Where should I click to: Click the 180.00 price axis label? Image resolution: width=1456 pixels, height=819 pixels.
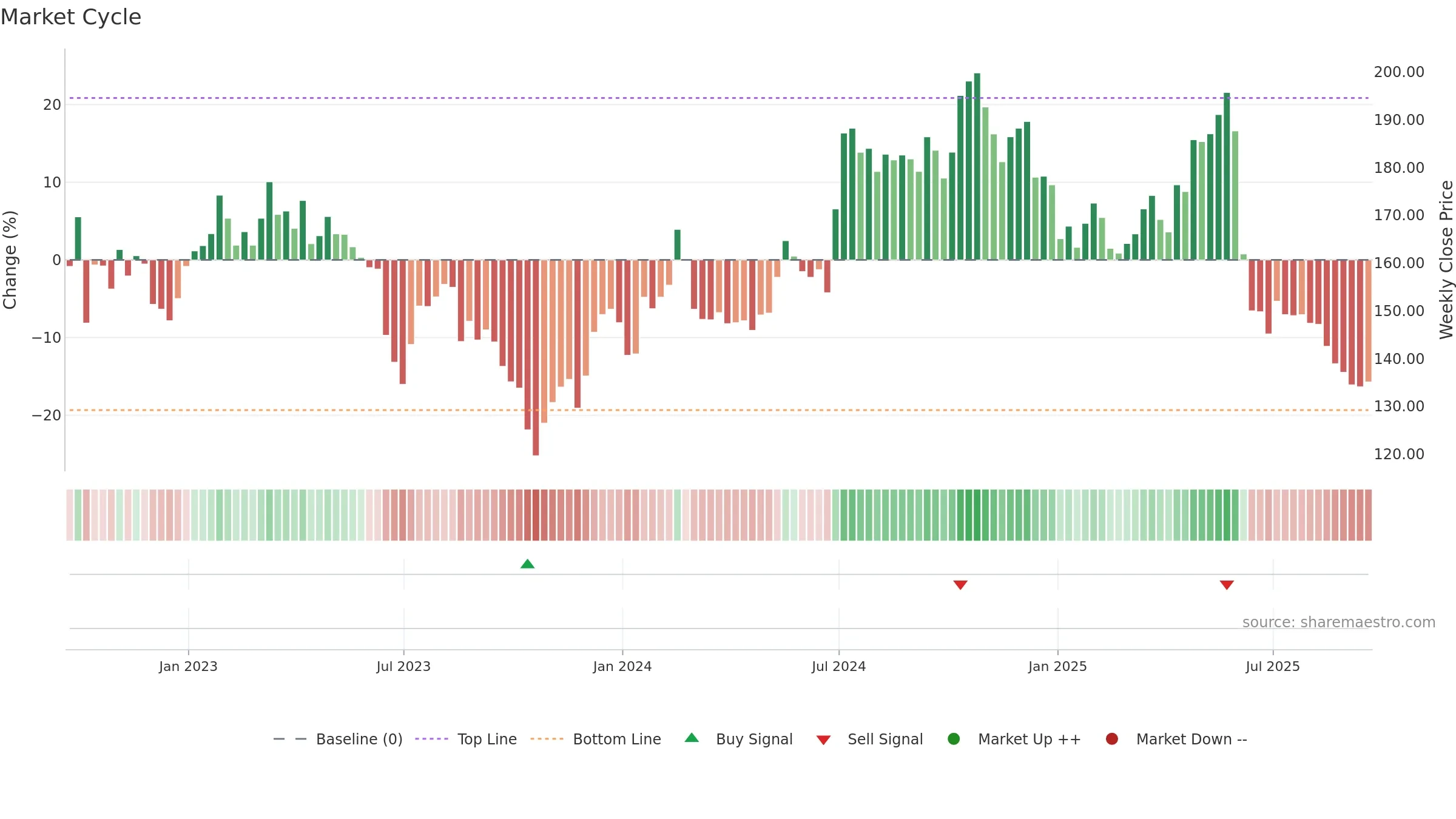point(1399,167)
